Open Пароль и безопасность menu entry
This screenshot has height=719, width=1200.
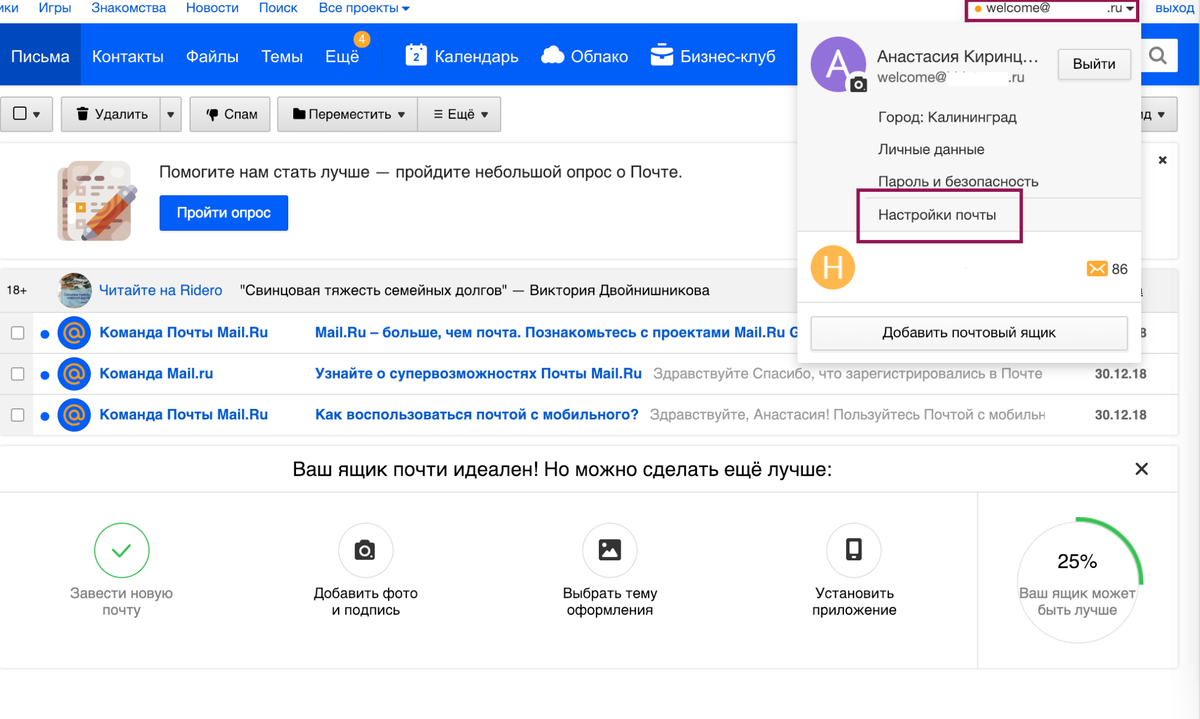(958, 181)
